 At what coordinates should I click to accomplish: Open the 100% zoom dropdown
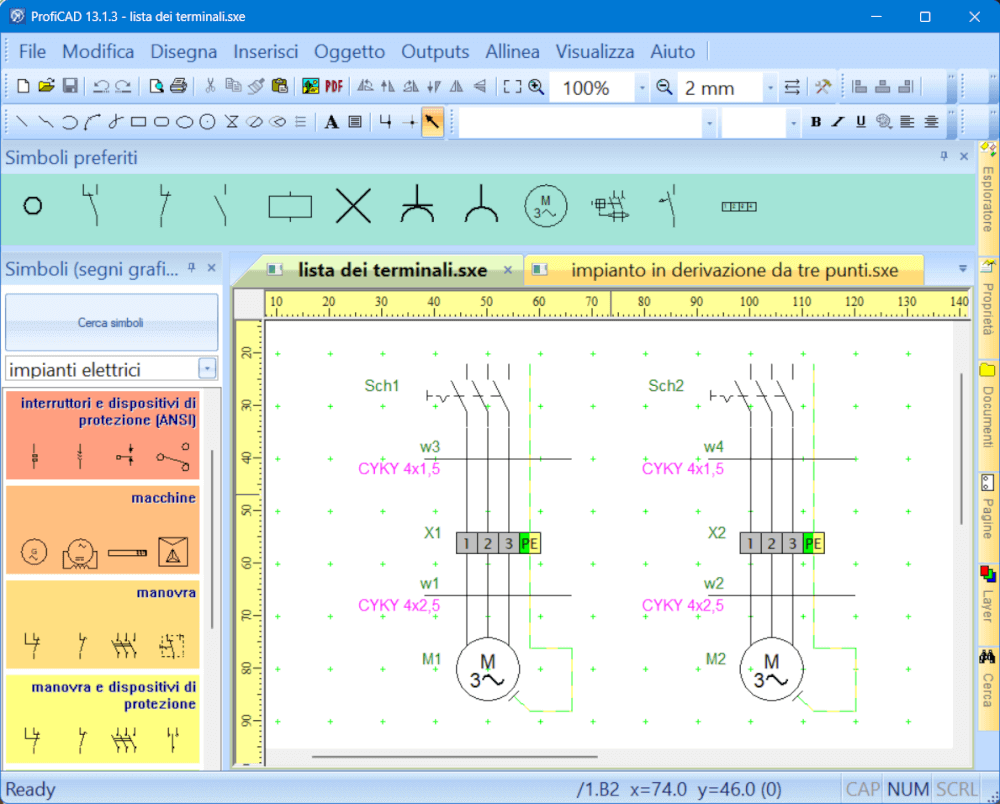pos(642,87)
